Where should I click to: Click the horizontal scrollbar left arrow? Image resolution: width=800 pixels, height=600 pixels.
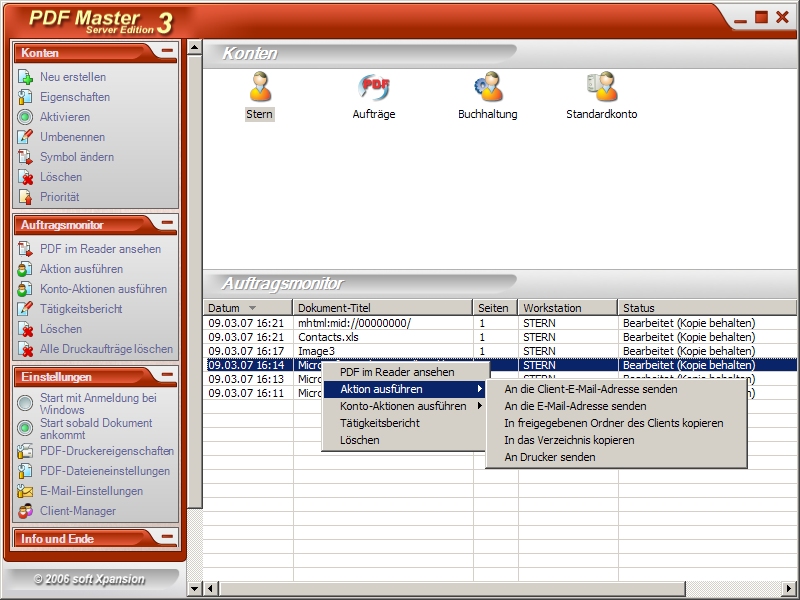click(x=210, y=588)
